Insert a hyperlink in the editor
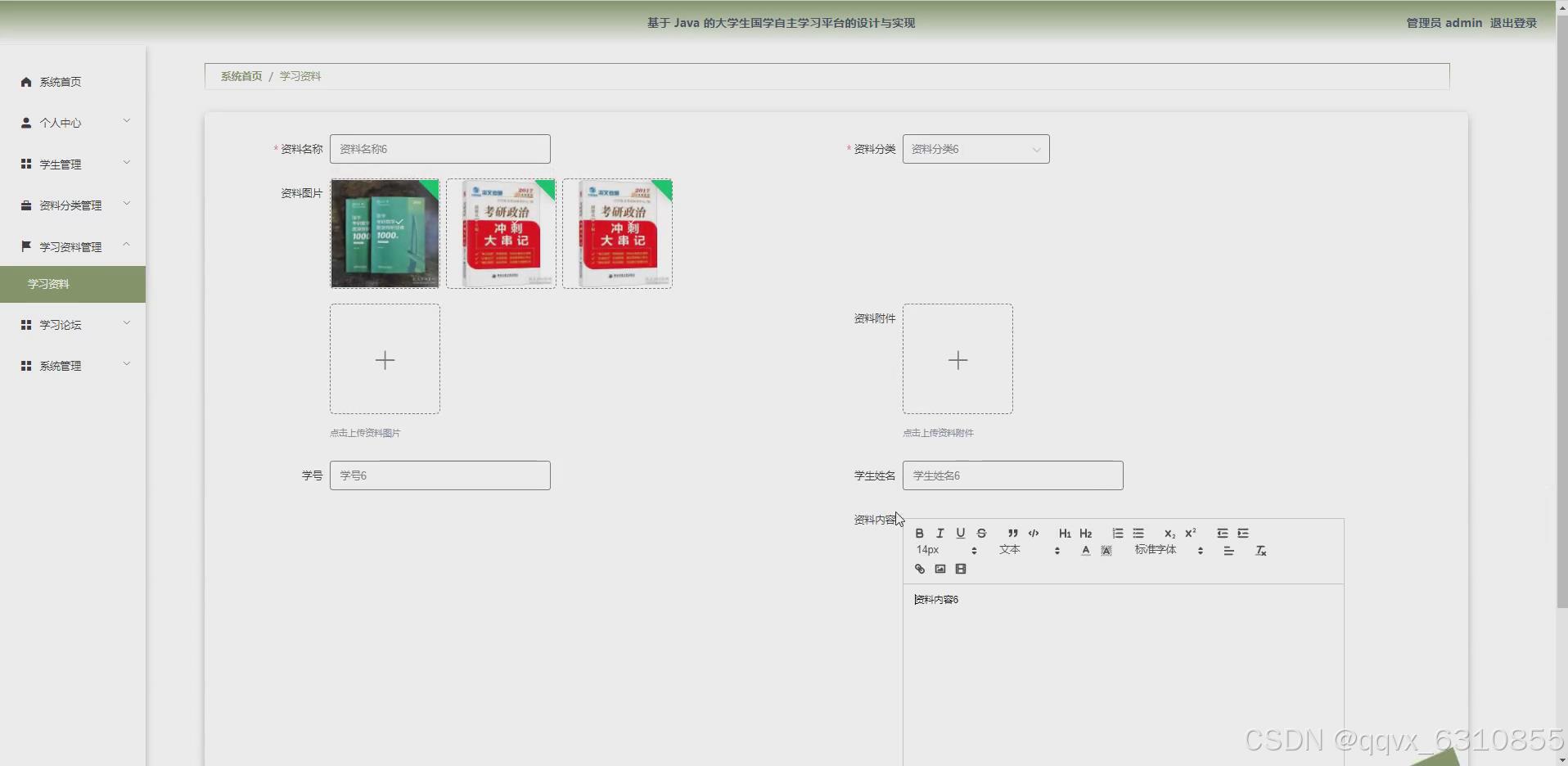This screenshot has width=1568, height=766. tap(919, 569)
